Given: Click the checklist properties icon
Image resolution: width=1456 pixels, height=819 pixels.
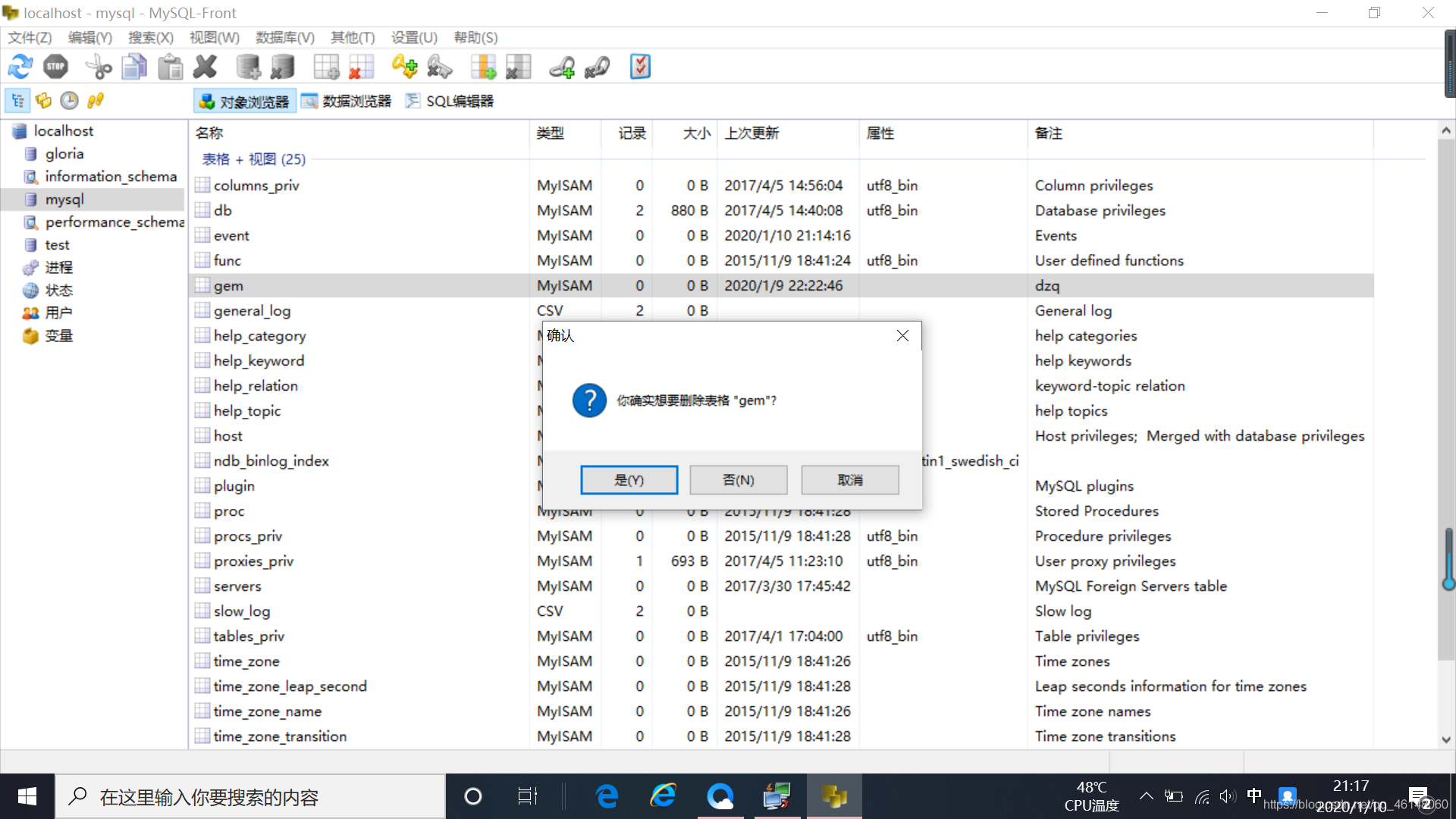Looking at the screenshot, I should pos(640,67).
